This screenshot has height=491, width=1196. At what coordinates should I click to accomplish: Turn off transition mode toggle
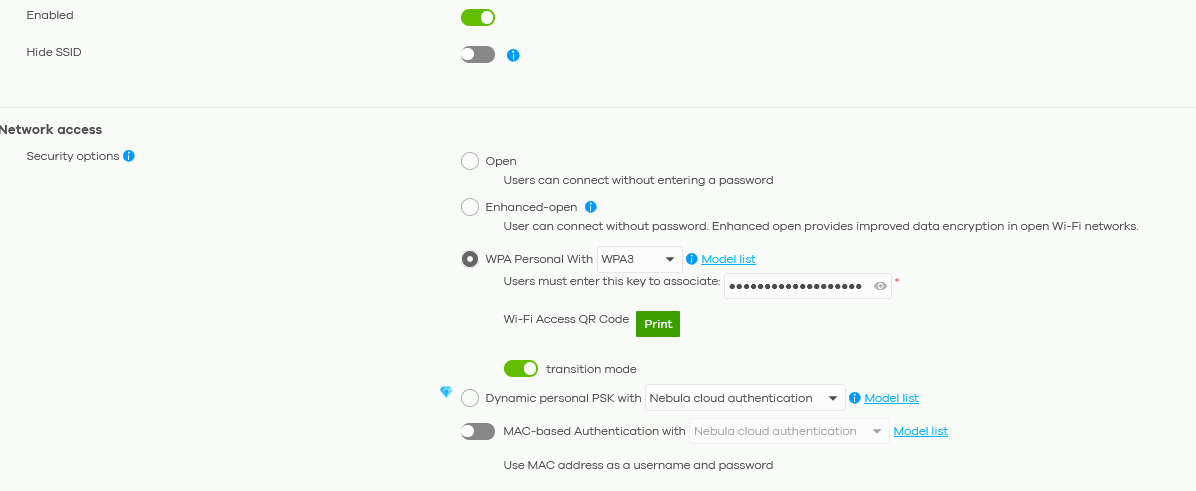point(521,369)
